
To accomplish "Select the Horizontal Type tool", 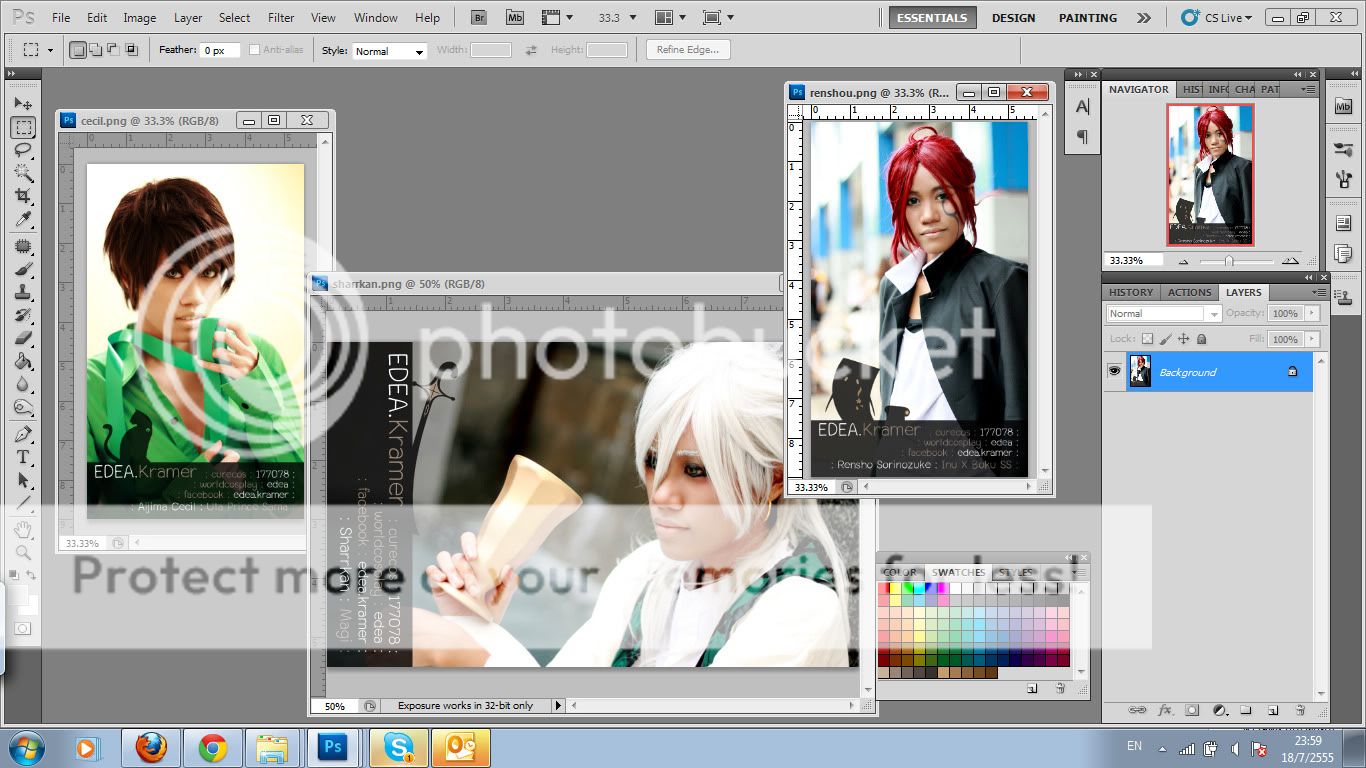I will [23, 457].
